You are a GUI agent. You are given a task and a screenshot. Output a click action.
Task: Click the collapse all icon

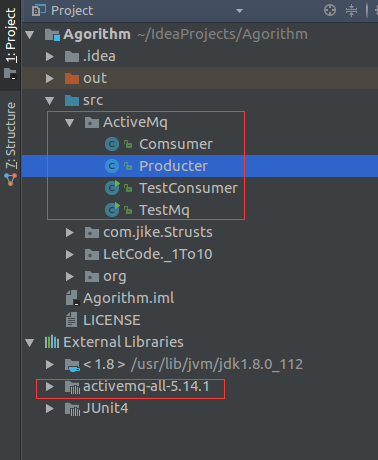[351, 10]
